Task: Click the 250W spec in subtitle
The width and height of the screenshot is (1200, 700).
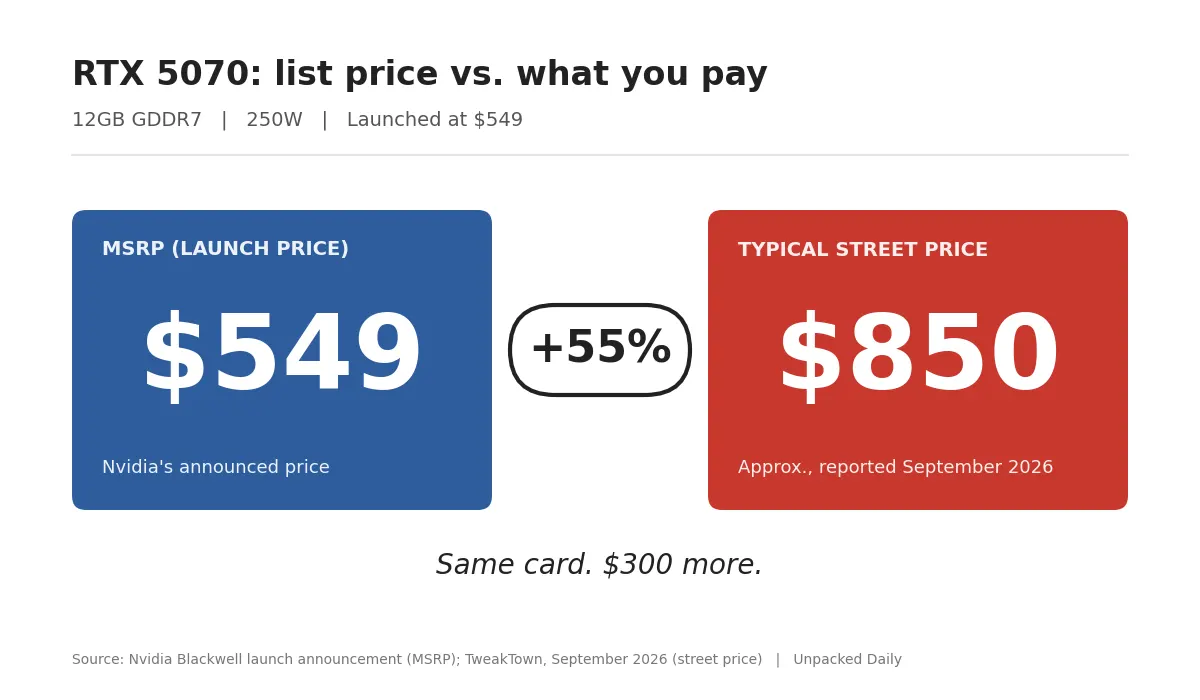Action: tap(274, 120)
